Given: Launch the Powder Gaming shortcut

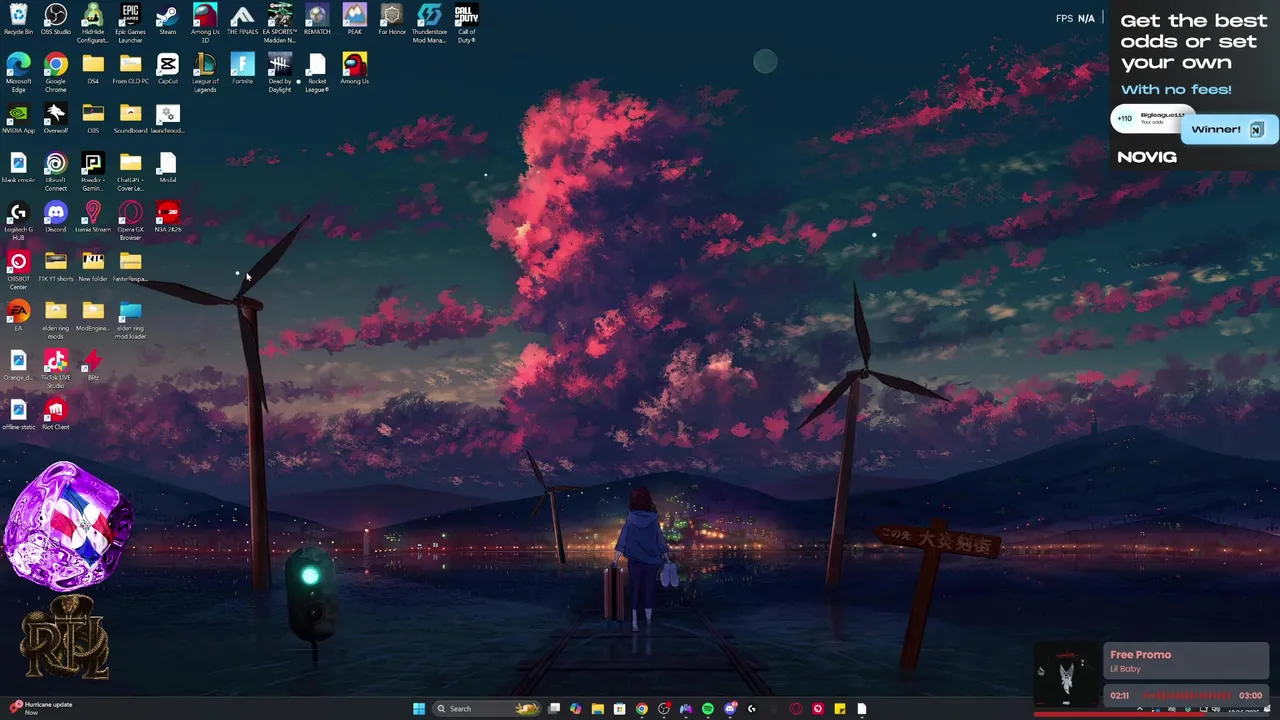Looking at the screenshot, I should point(93,172).
